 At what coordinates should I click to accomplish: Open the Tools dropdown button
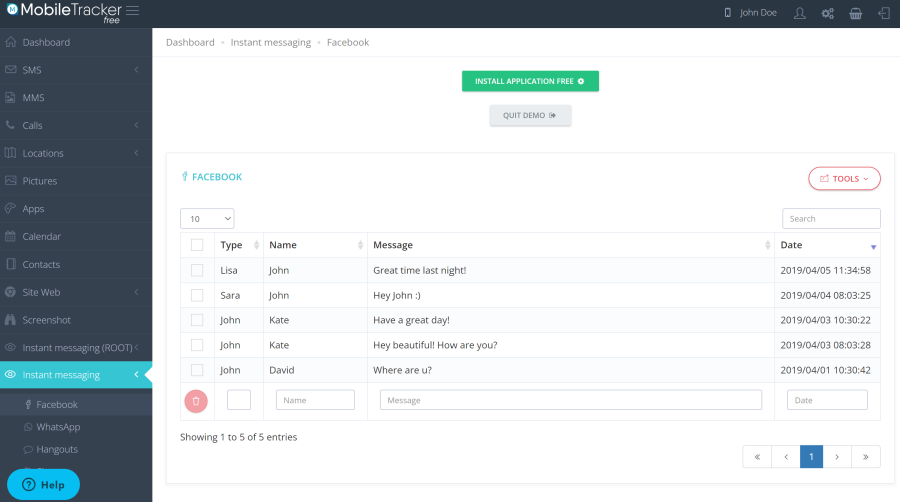[x=844, y=178]
